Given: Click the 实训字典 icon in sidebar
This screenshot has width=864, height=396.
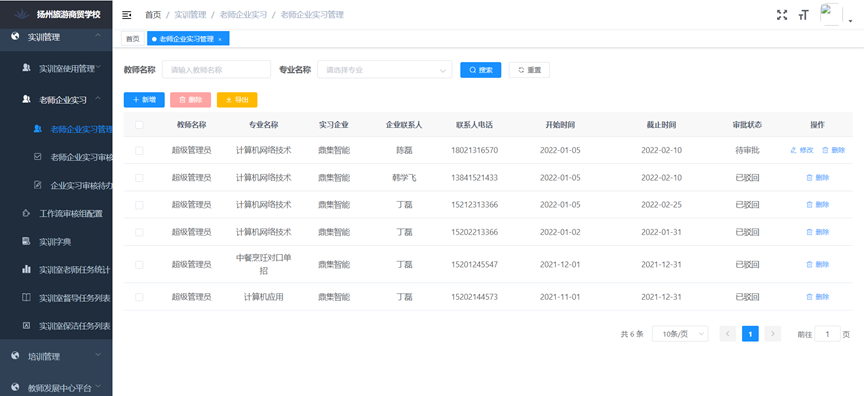Looking at the screenshot, I should [x=26, y=241].
